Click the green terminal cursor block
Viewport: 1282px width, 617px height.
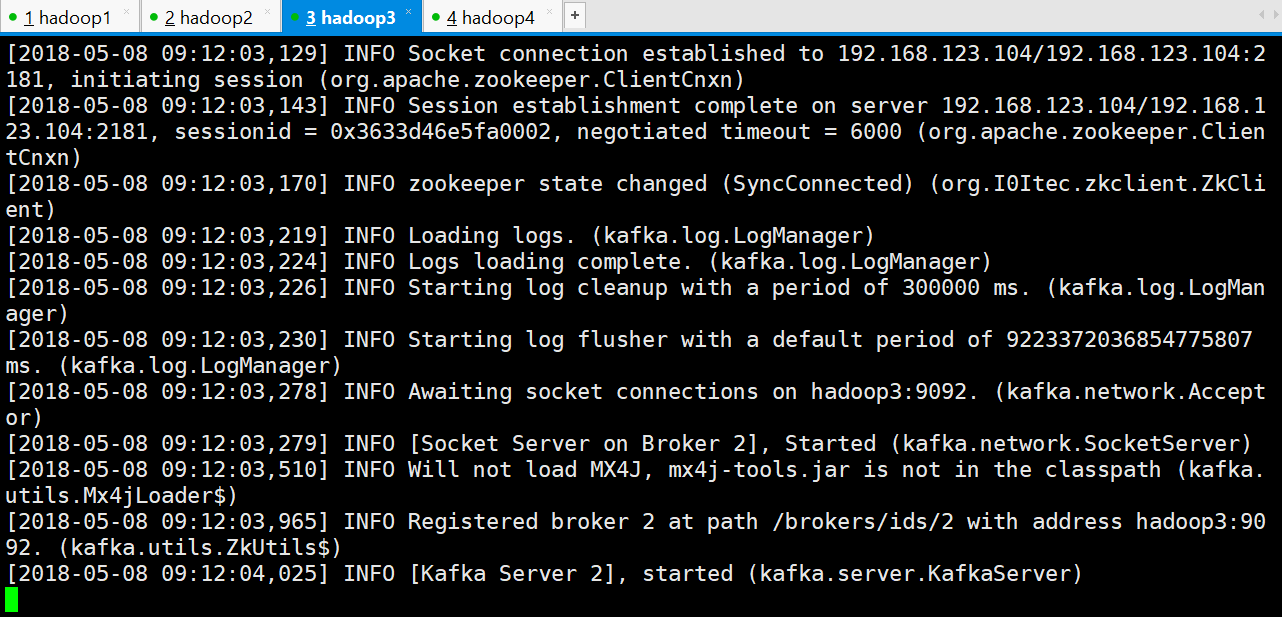(x=11, y=600)
